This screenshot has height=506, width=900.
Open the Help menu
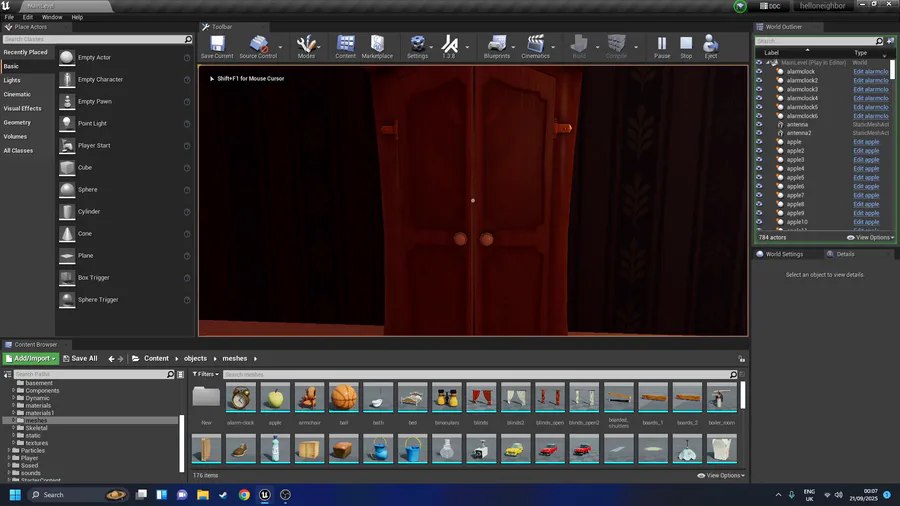77,17
